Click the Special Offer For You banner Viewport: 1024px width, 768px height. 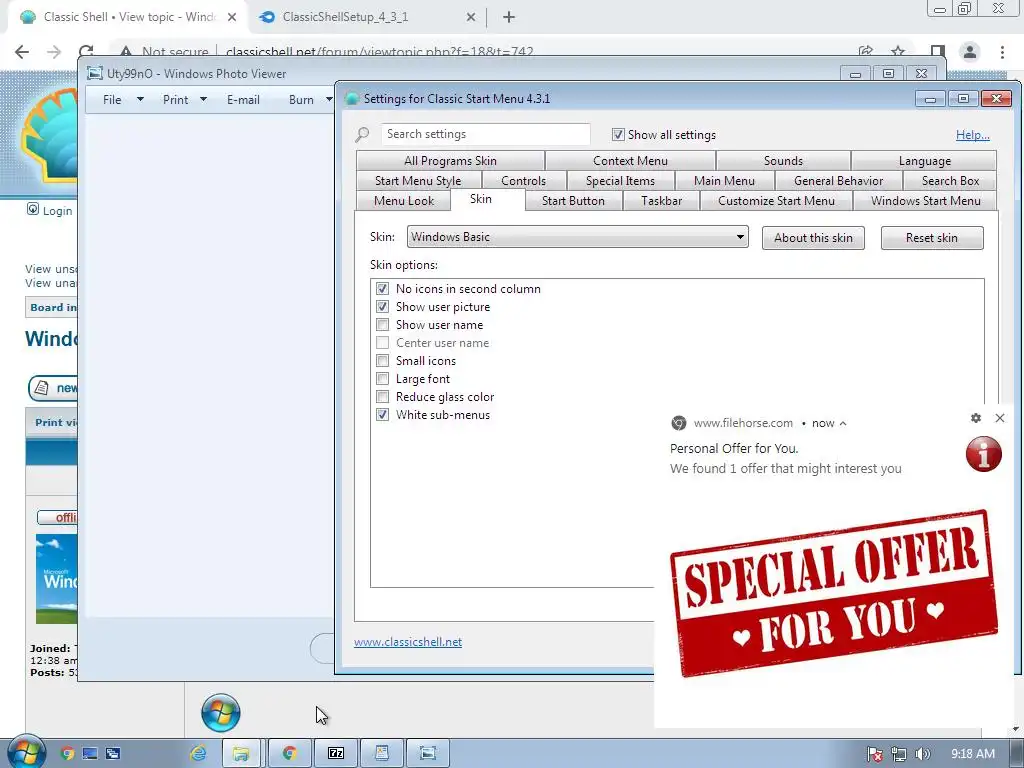pos(834,593)
